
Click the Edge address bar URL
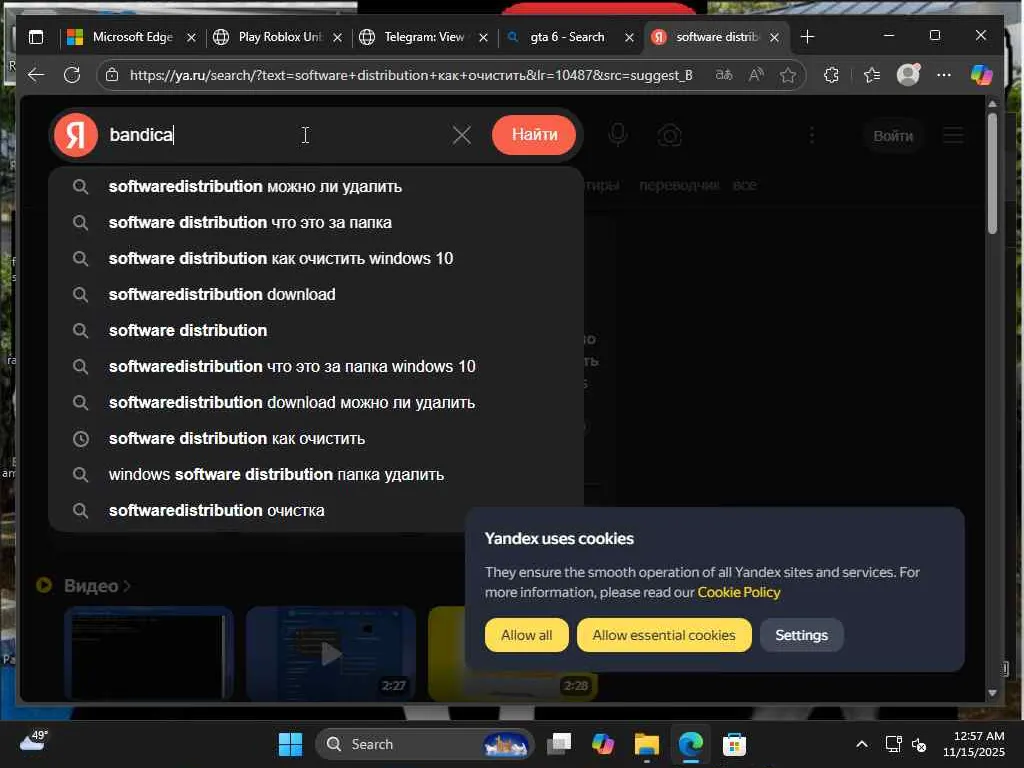click(x=411, y=75)
